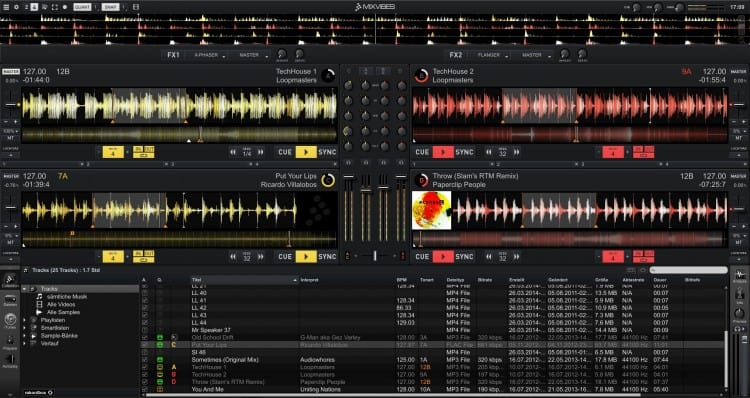Toggle the QUANT quantize button

coord(82,7)
